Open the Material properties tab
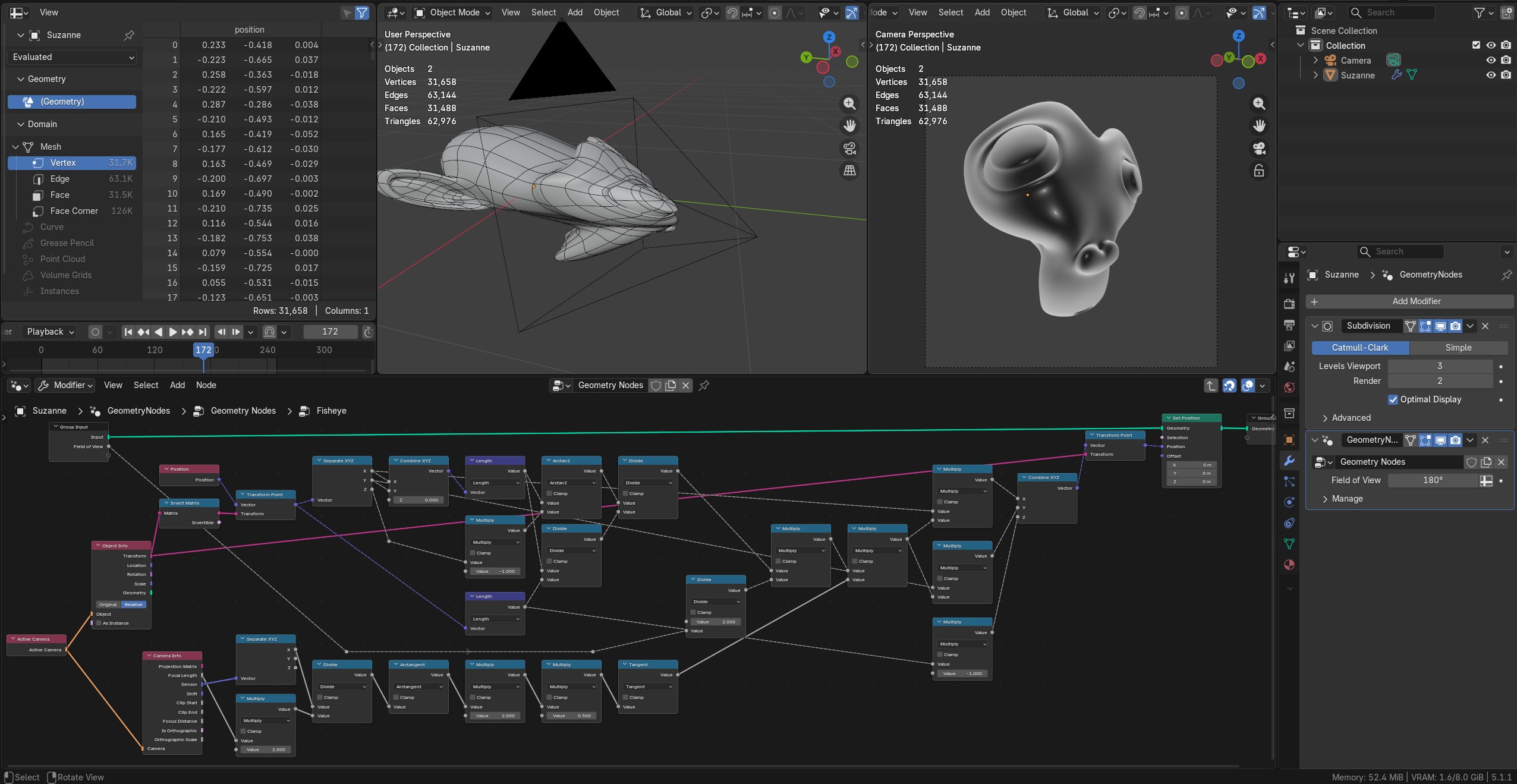The image size is (1517, 784). [x=1289, y=565]
